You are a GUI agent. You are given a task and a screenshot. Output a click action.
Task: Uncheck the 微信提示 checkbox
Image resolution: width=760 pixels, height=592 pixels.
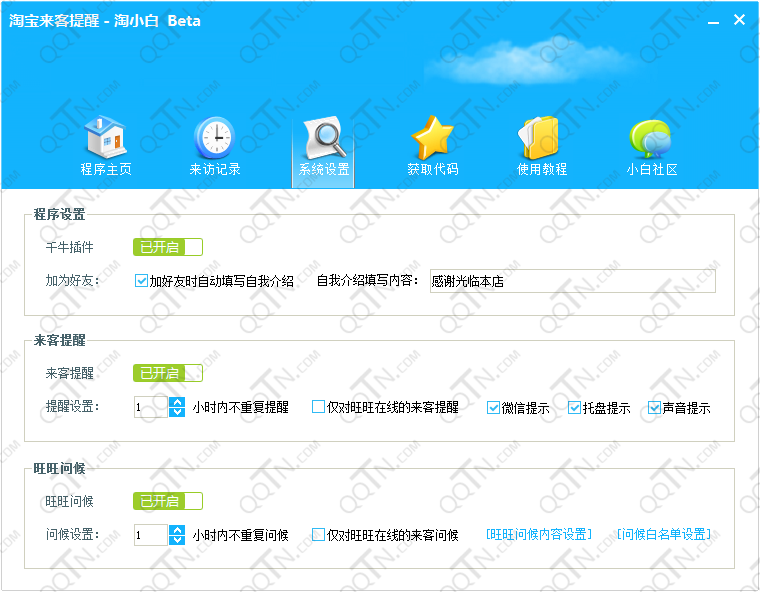coord(495,408)
